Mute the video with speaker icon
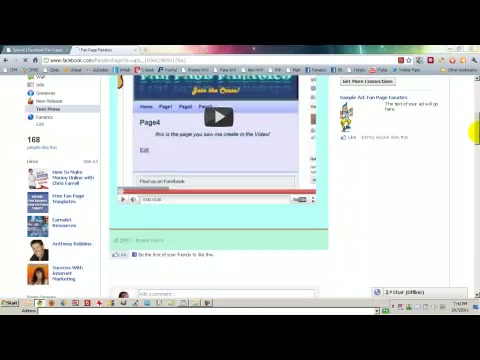 tap(133, 199)
